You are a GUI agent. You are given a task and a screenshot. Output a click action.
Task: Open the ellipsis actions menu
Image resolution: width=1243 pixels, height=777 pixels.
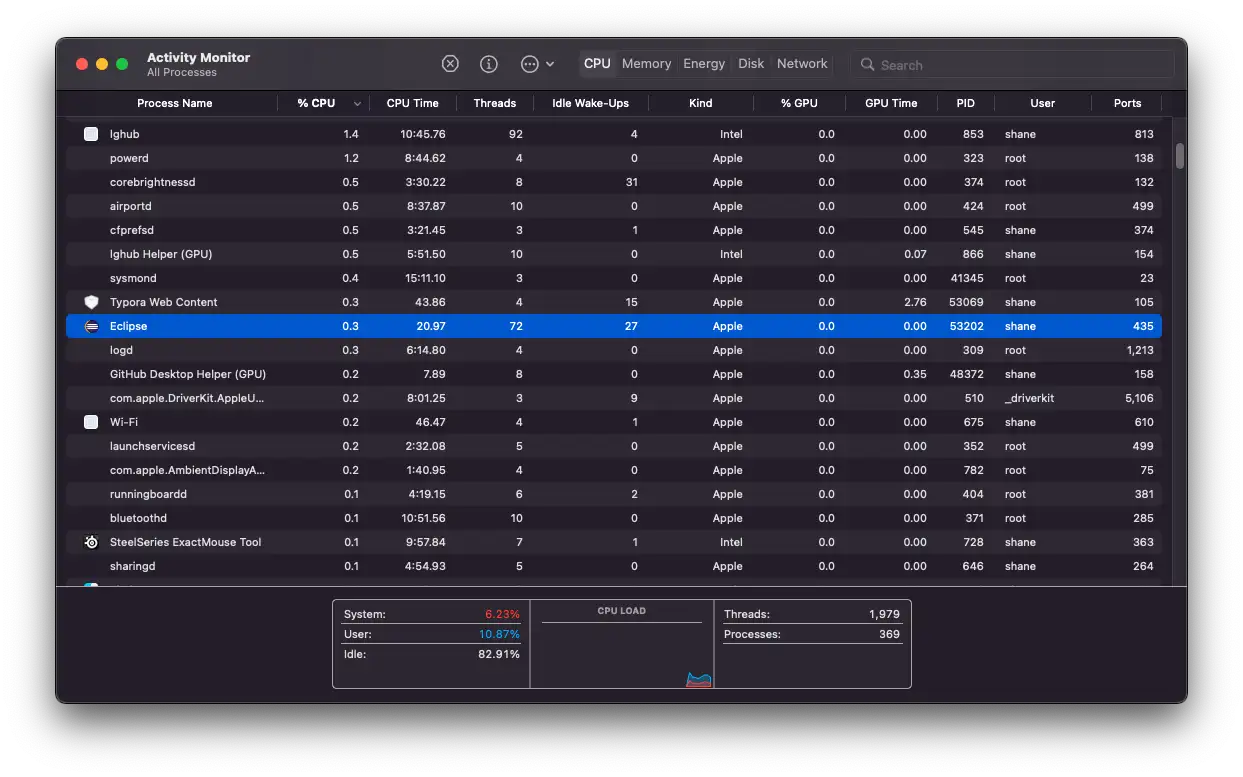tap(537, 64)
